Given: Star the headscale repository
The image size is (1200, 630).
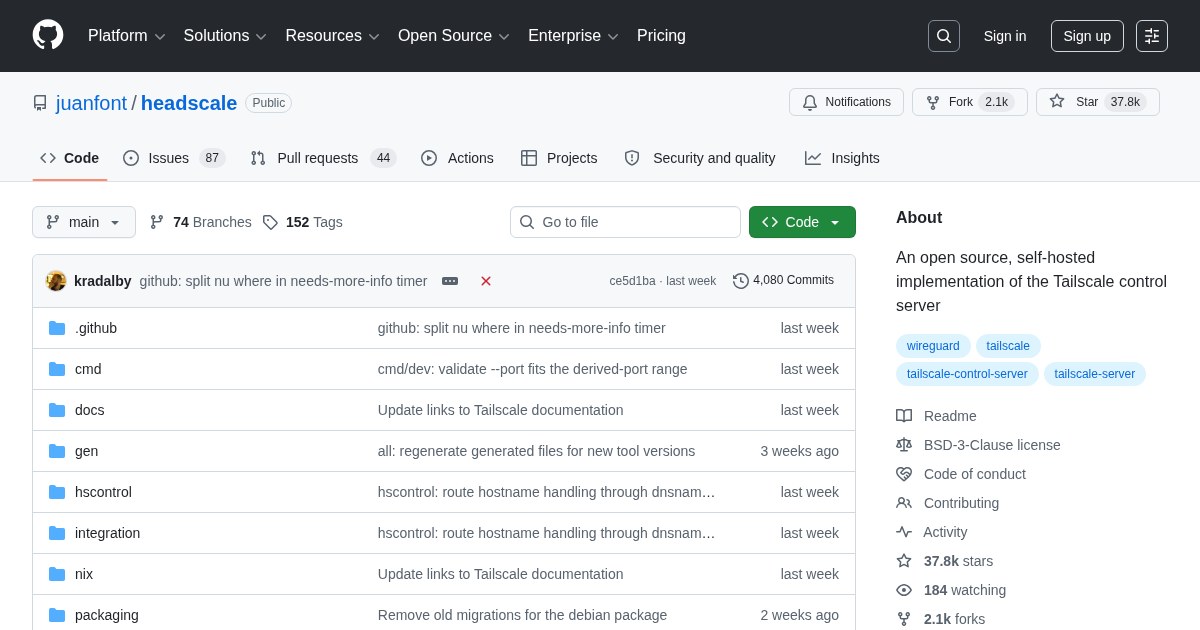Looking at the screenshot, I should [x=1097, y=102].
